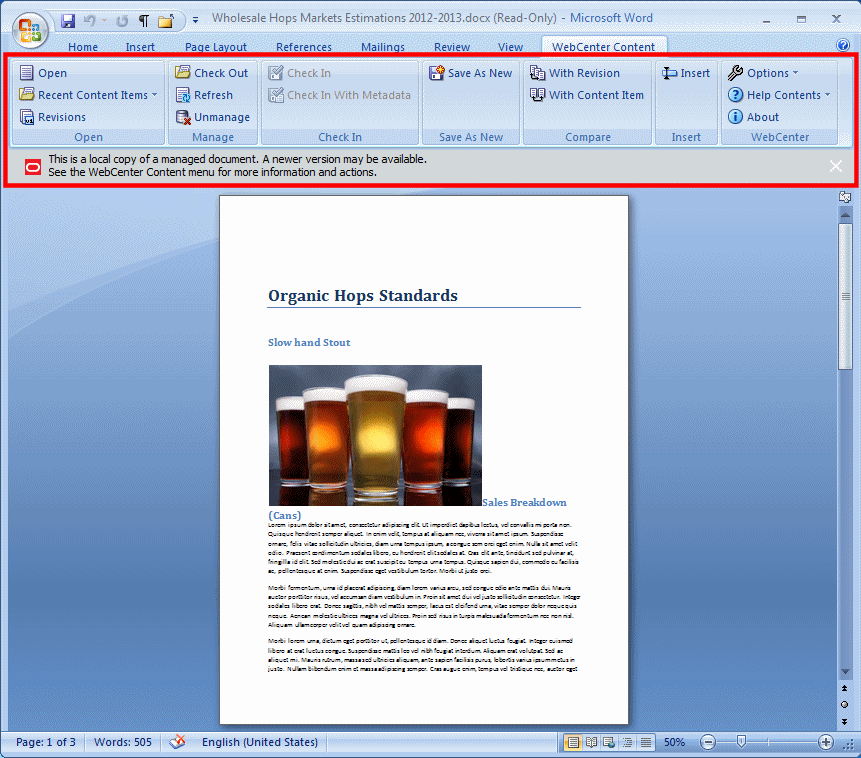The height and width of the screenshot is (758, 861).
Task: Open the Home ribbon tab
Action: click(83, 47)
